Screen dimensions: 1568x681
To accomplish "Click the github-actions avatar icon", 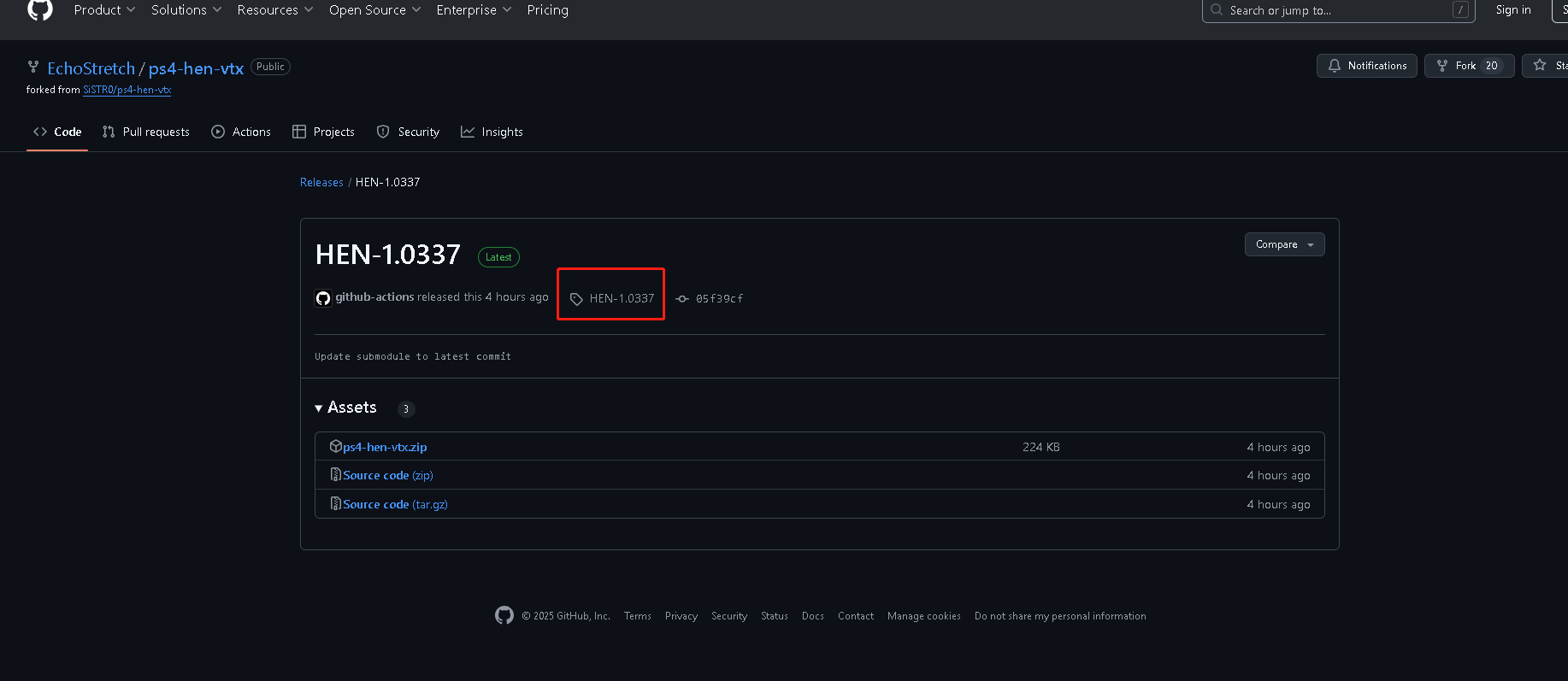I will tap(323, 298).
